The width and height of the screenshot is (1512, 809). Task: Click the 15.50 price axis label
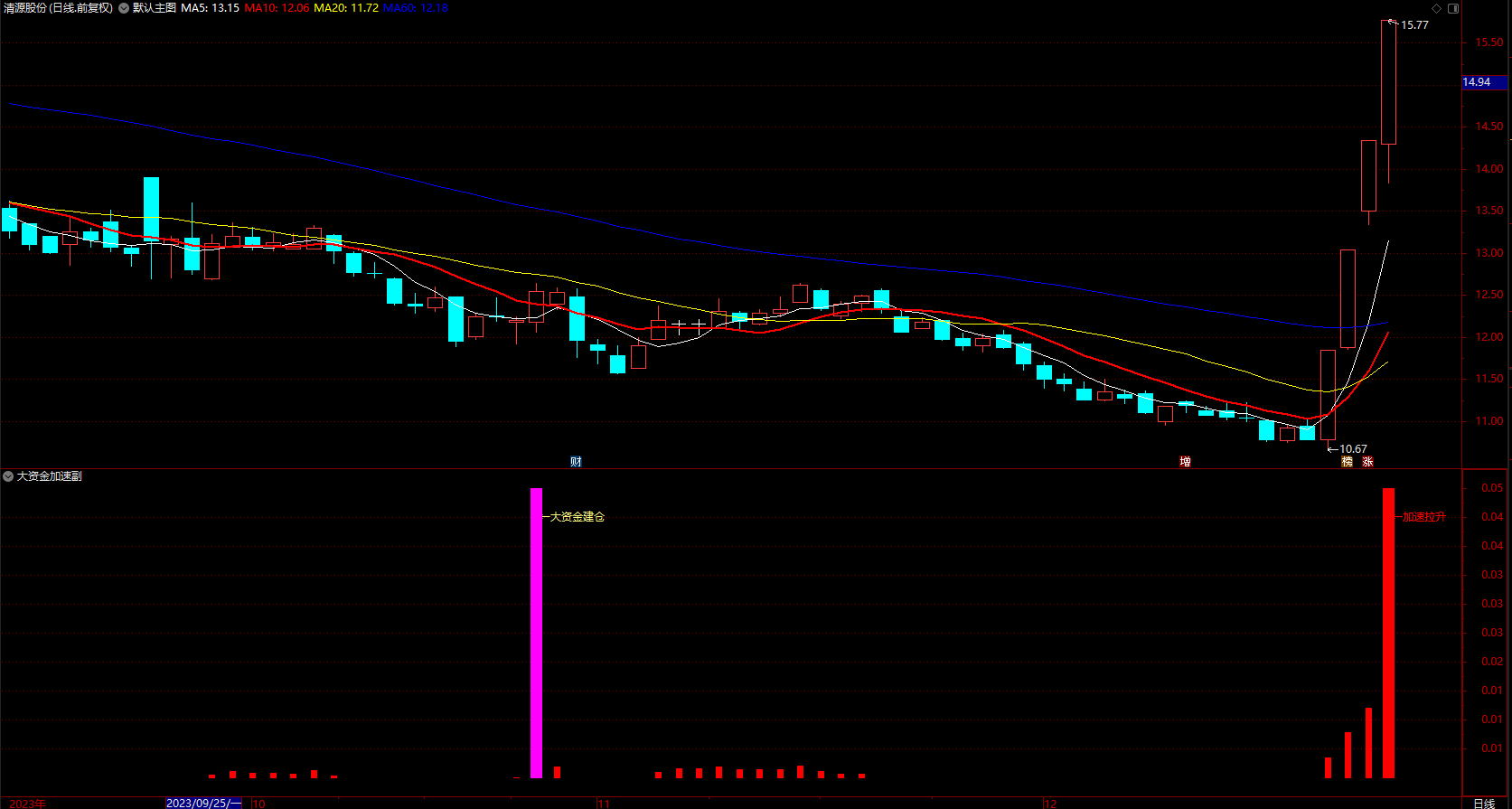point(1489,42)
